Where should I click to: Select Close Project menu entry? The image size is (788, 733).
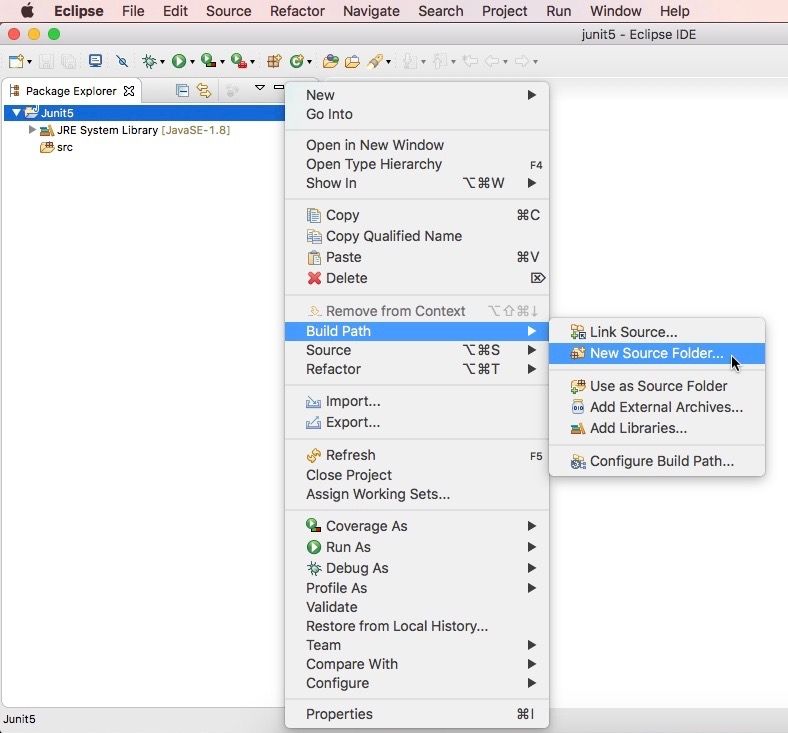click(417, 475)
